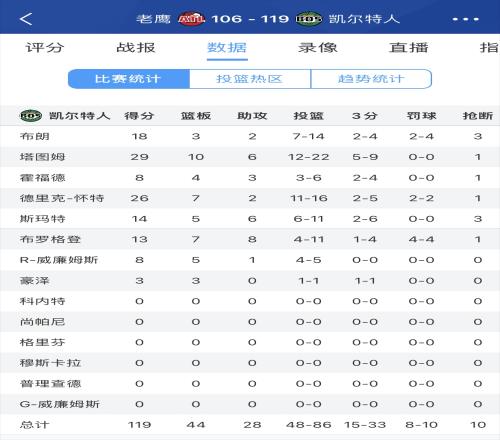Screen dimensions: 500x440
Task: Open player 霍福德 row
Action: coord(250,177)
